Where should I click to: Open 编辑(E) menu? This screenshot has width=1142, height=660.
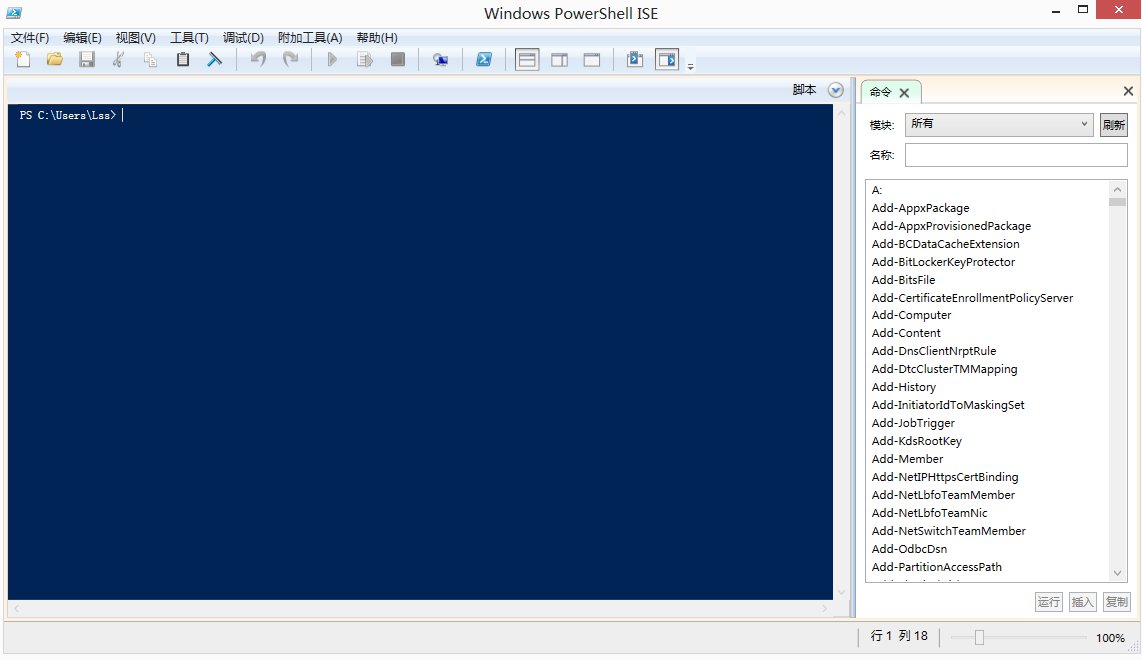tap(82, 38)
